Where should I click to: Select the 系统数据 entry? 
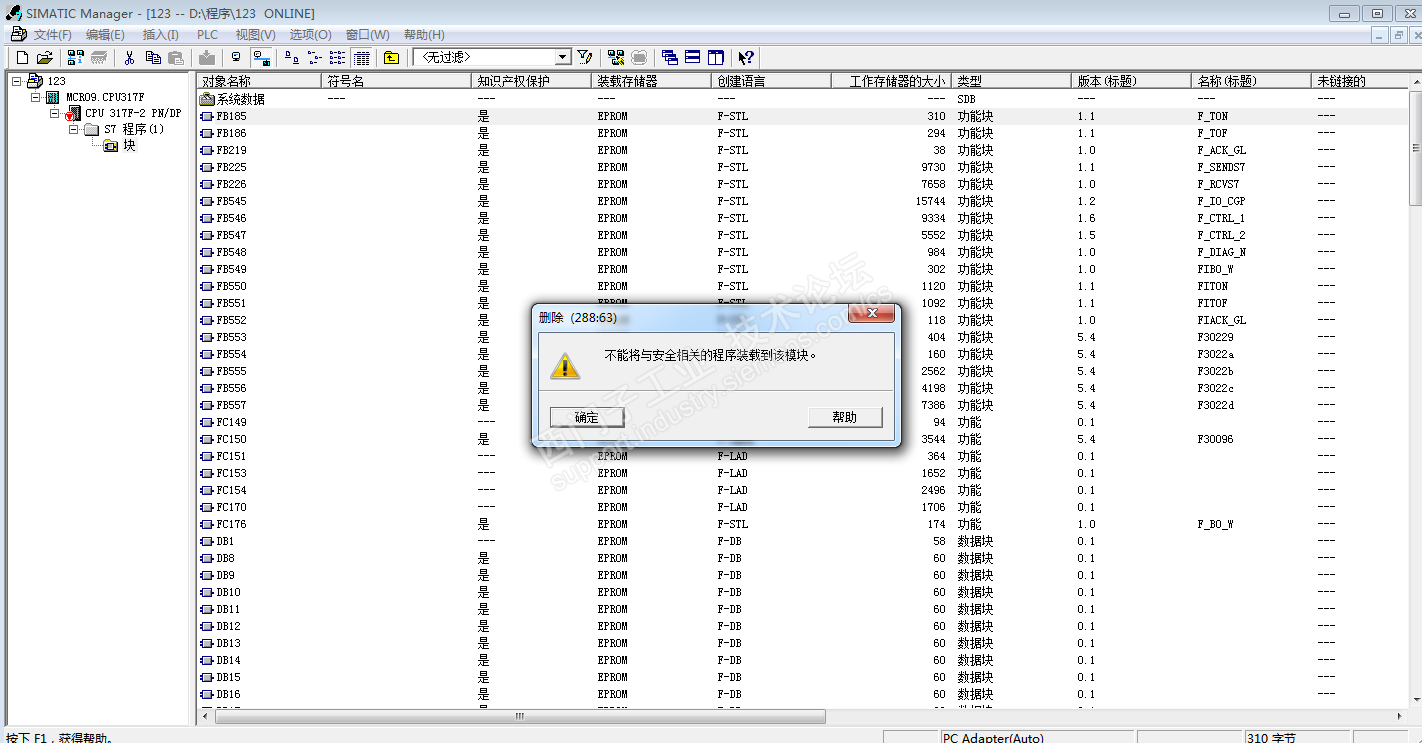(241, 99)
